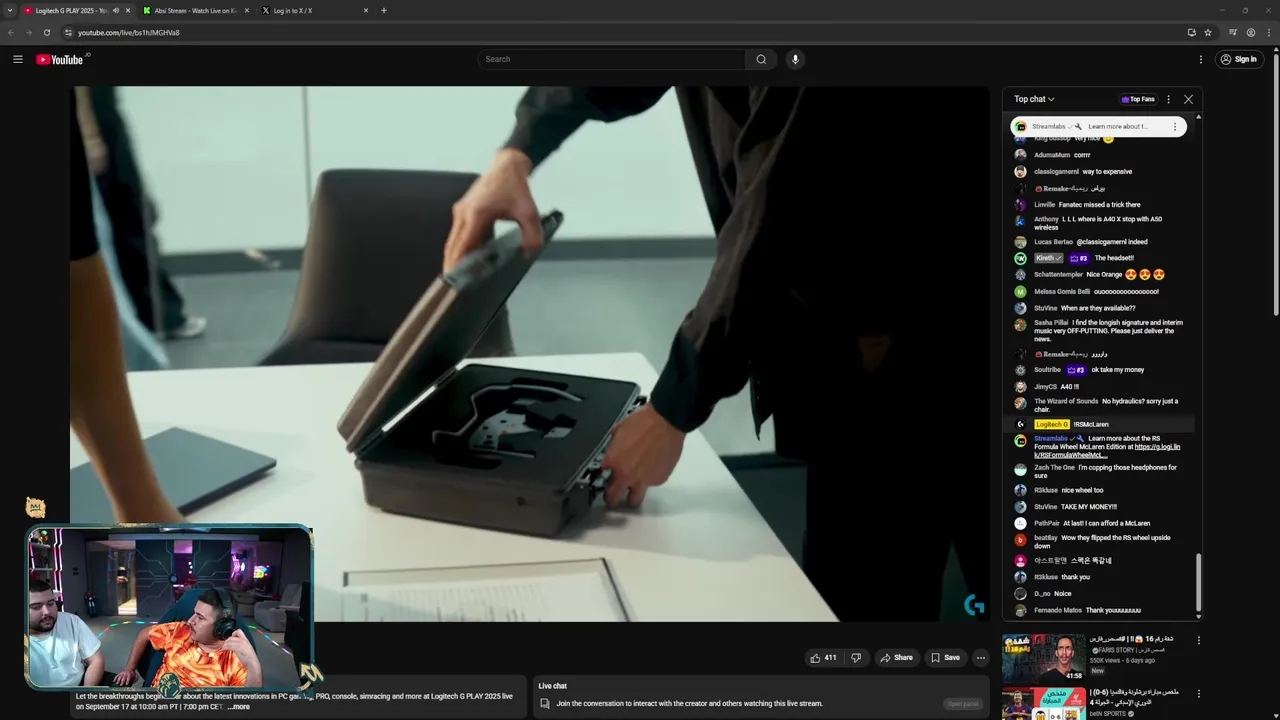The width and height of the screenshot is (1280, 720).
Task: Open the YouTube hamburger guide menu
Action: click(18, 59)
